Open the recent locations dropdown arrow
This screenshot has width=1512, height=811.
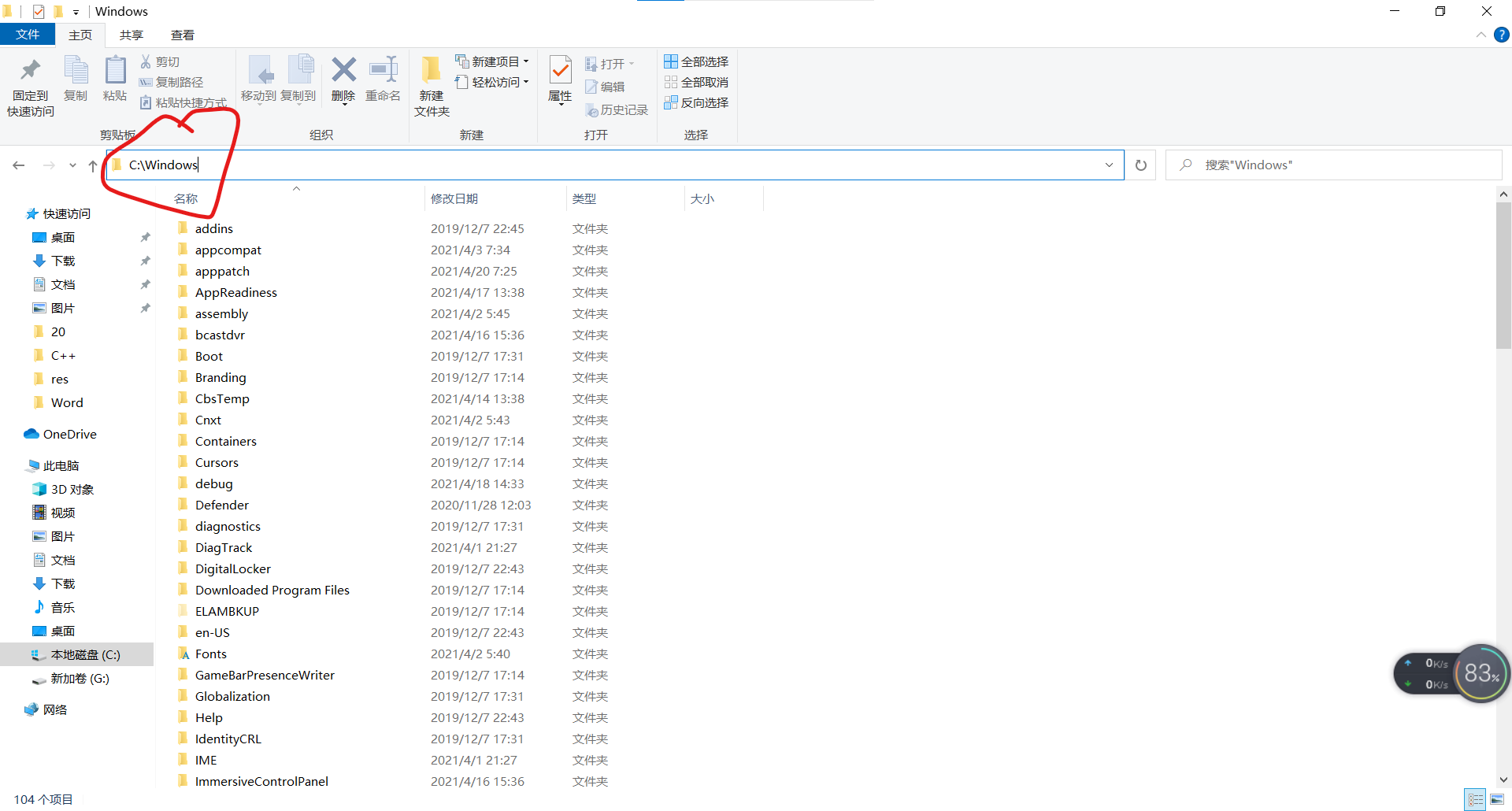coord(72,165)
